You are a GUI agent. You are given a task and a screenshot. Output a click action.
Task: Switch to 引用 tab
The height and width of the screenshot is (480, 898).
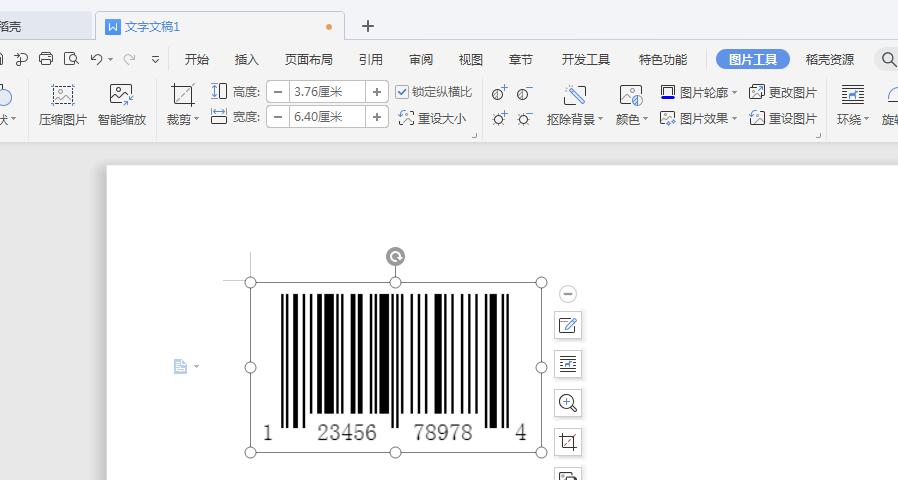coord(371,59)
